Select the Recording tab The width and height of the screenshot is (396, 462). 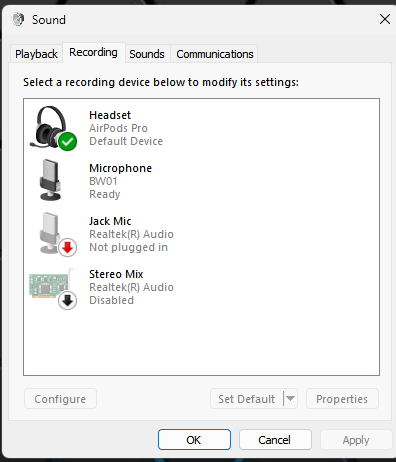point(93,52)
